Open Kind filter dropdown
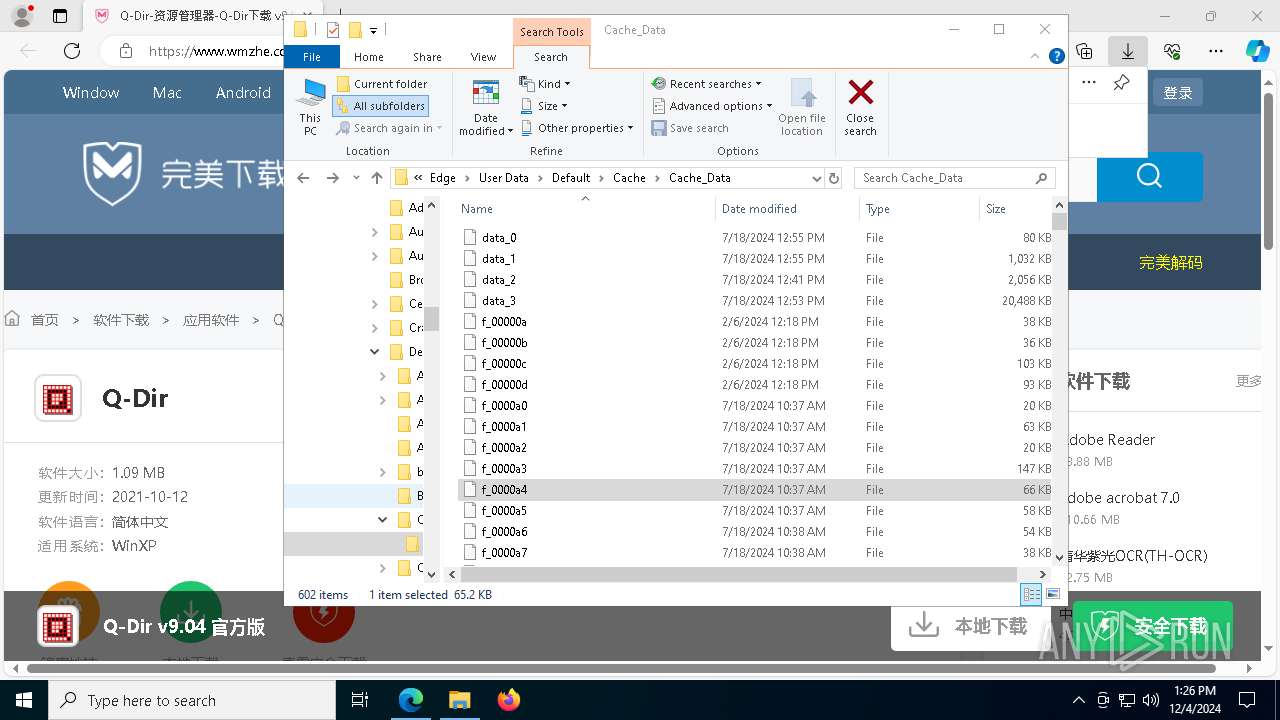The height and width of the screenshot is (720, 1280). click(x=545, y=84)
